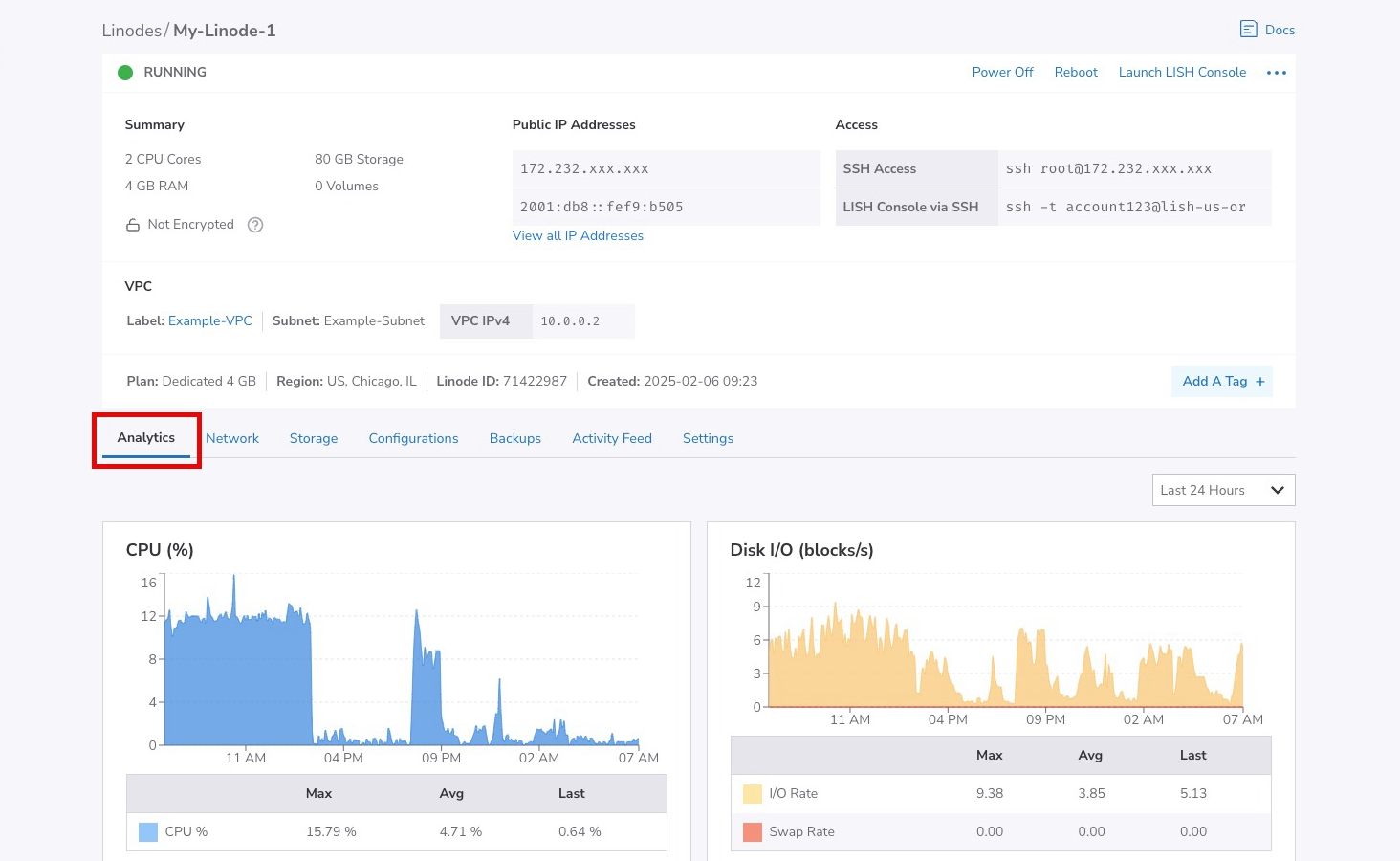The image size is (1400, 861).
Task: Click the Not Encrypted lock icon
Action: [133, 225]
